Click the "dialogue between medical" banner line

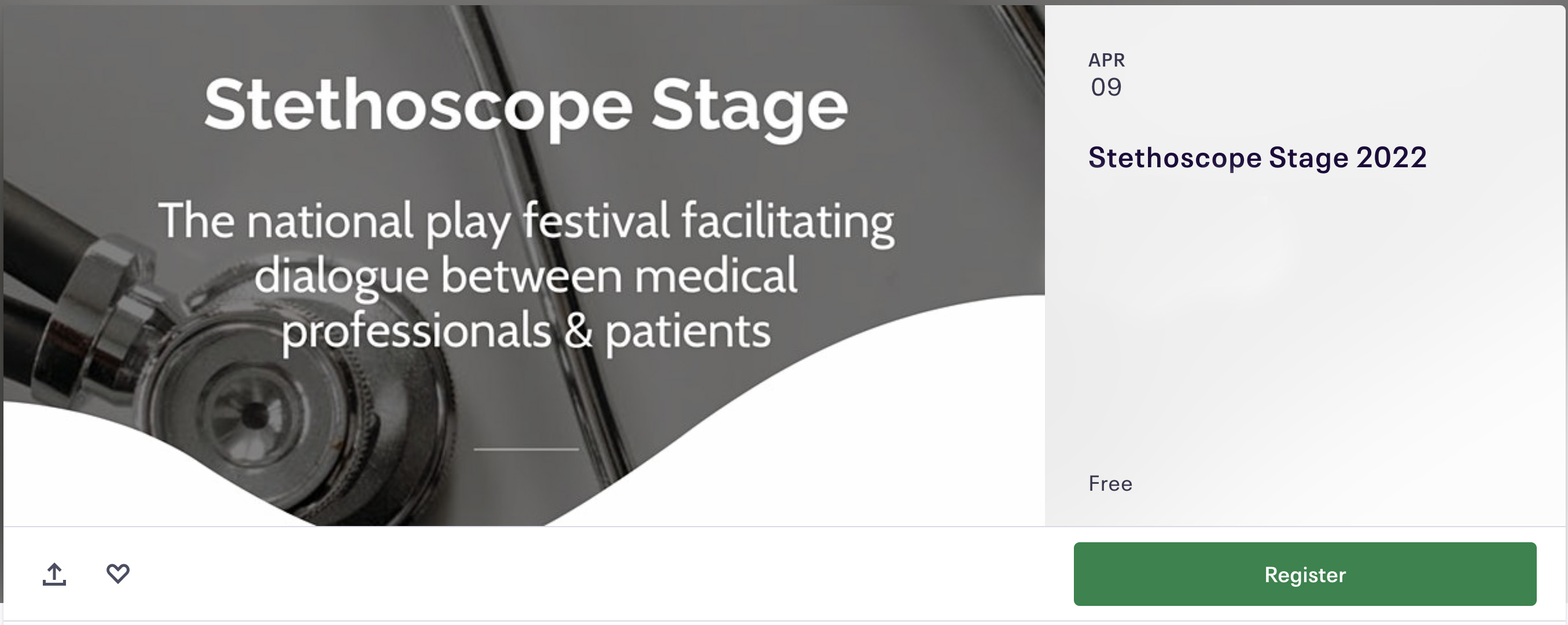click(x=526, y=275)
